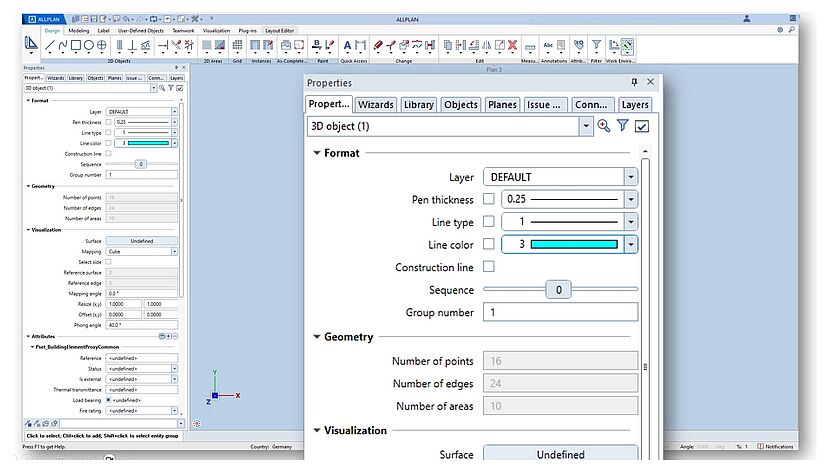Image resolution: width=830 pixels, height=466 pixels.
Task: Open the 3D object selection dropdown in enlarged panel
Action: [x=586, y=126]
